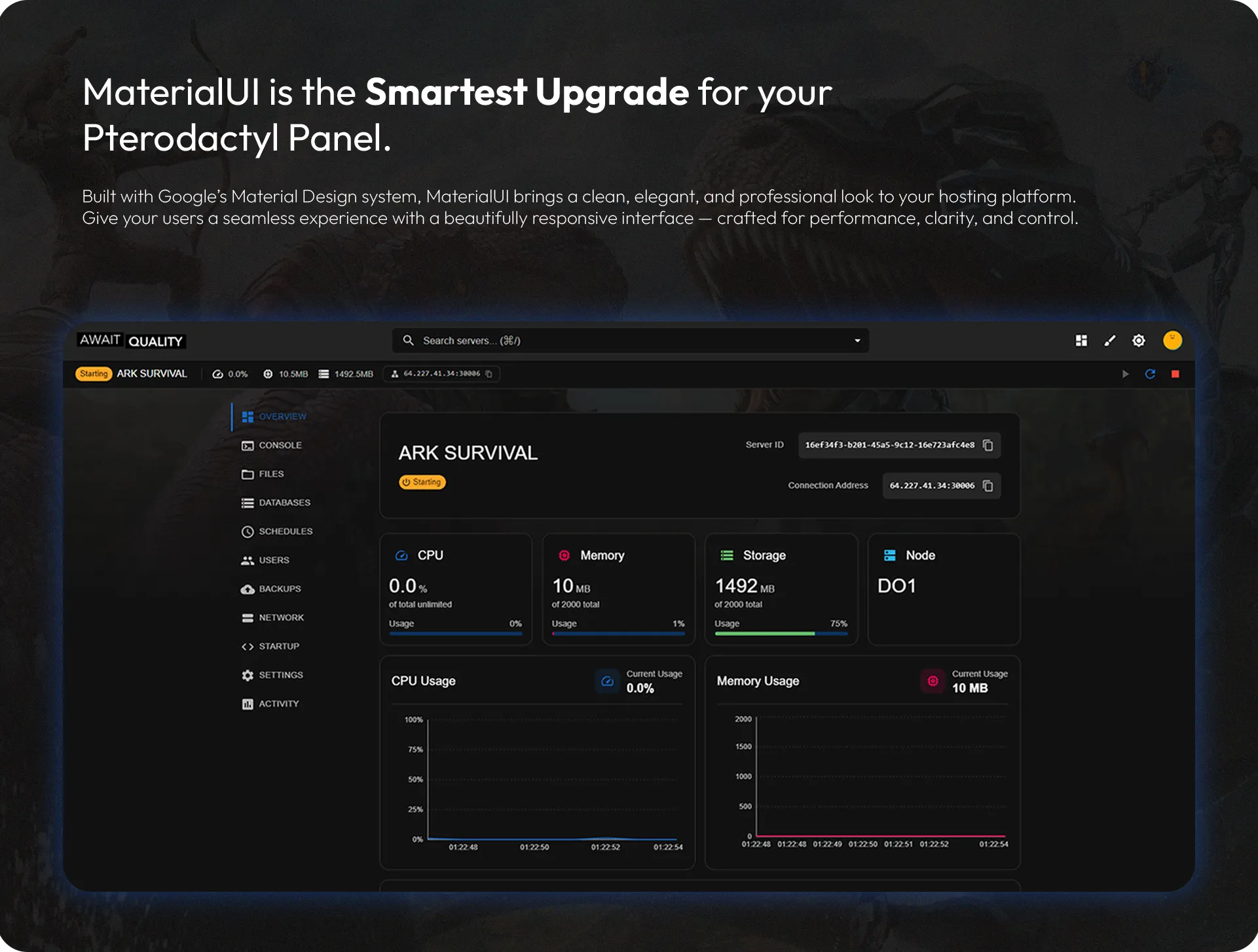This screenshot has height=952, width=1258.
Task: Open Settings in the sidebar
Action: [272, 675]
